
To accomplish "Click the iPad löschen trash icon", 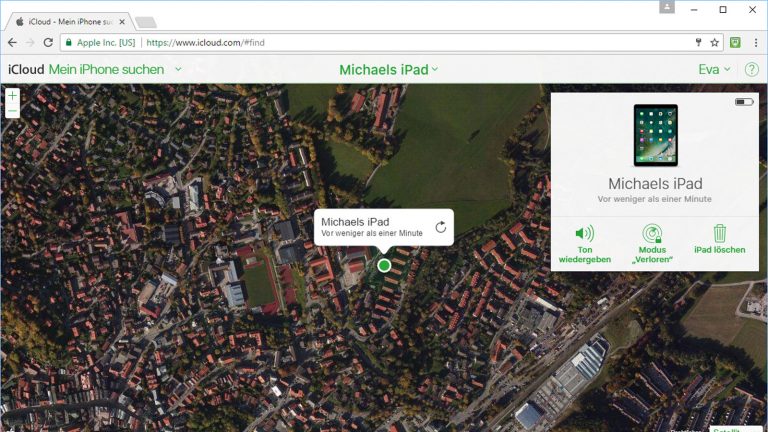I will click(x=719, y=233).
